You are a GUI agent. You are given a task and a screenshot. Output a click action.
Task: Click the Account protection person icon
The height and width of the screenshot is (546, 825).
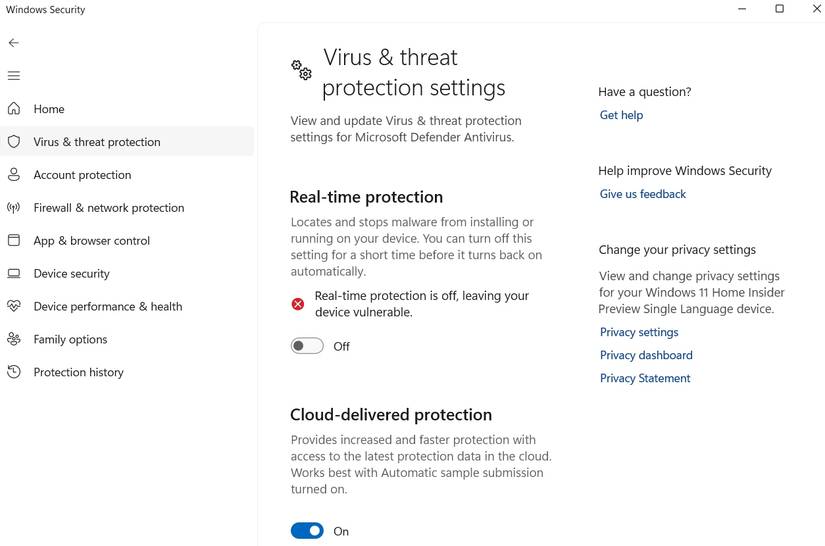click(14, 175)
